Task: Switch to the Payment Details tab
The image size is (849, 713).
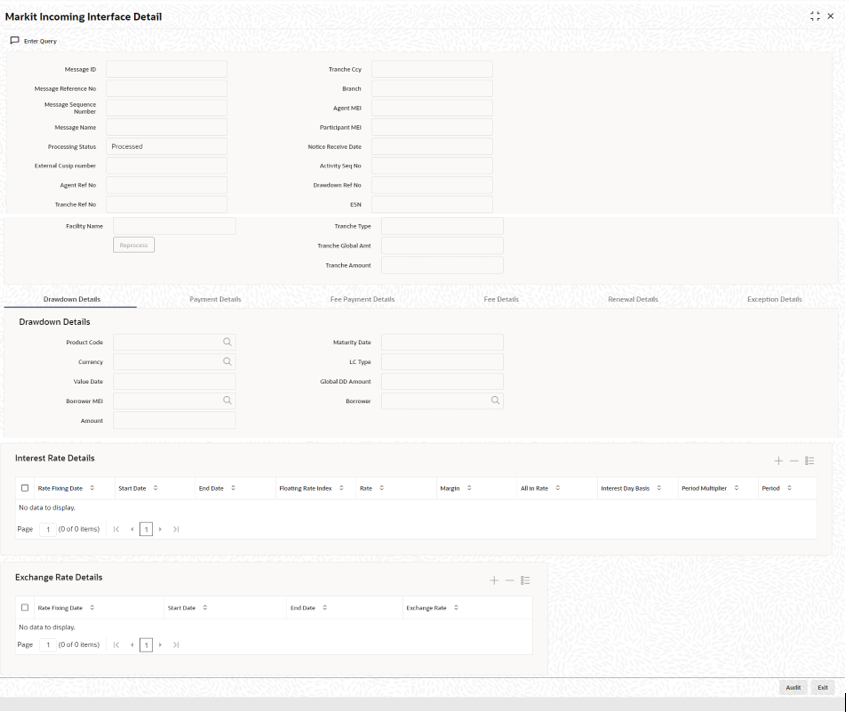Action: click(x=215, y=299)
